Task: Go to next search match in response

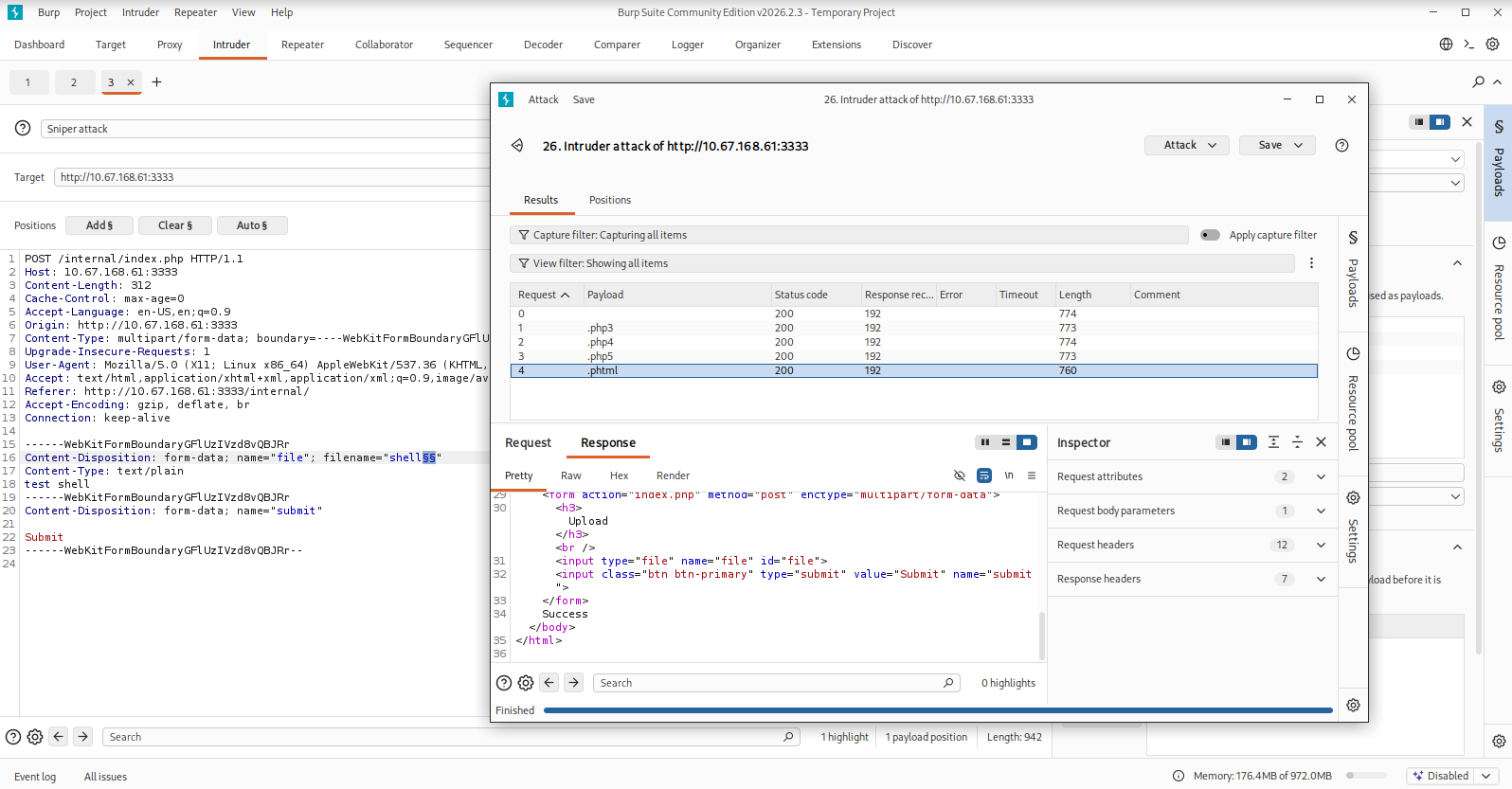Action: coord(574,683)
